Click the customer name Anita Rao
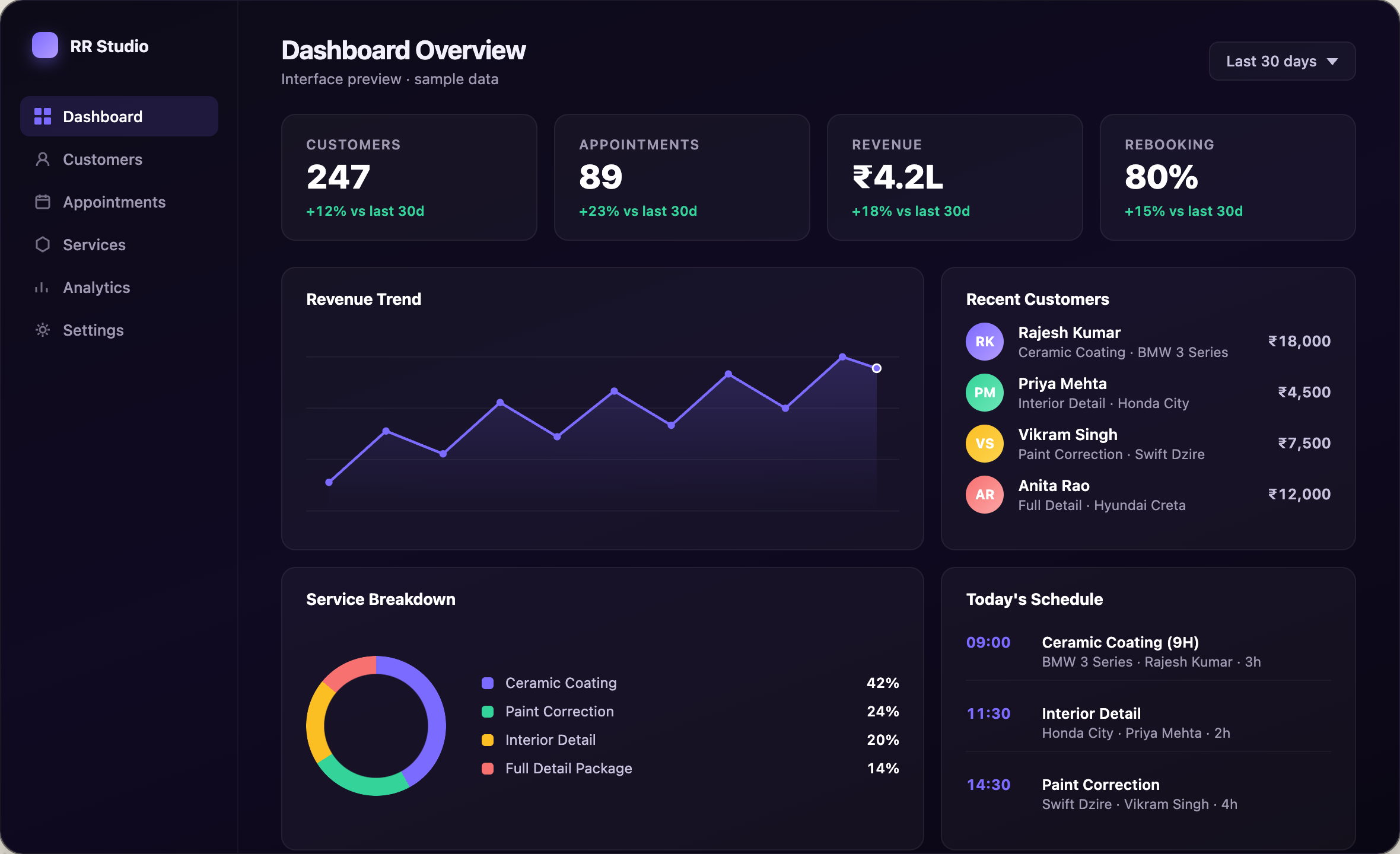1400x854 pixels. pos(1054,486)
